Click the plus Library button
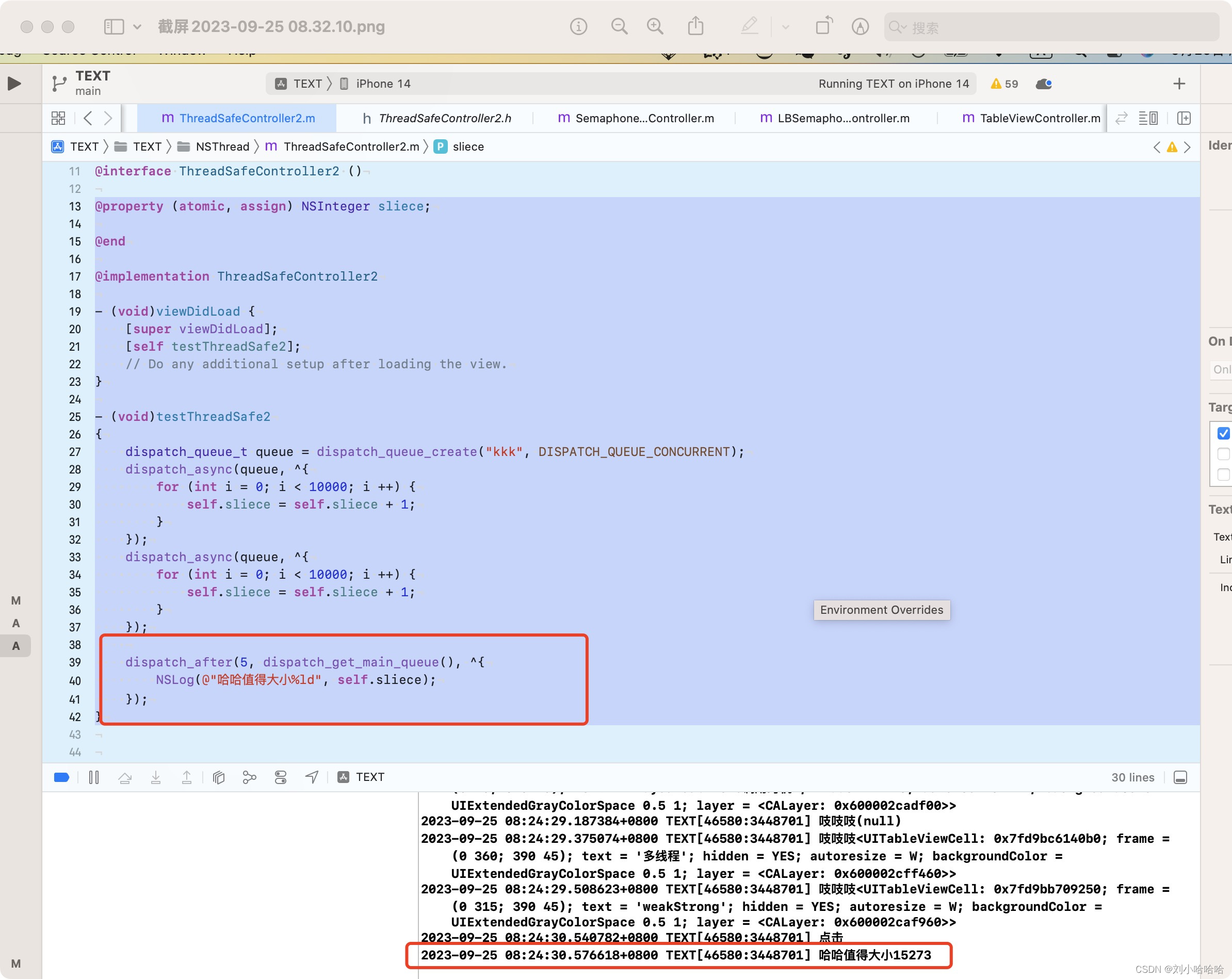Viewport: 1232px width, 979px height. click(1179, 84)
